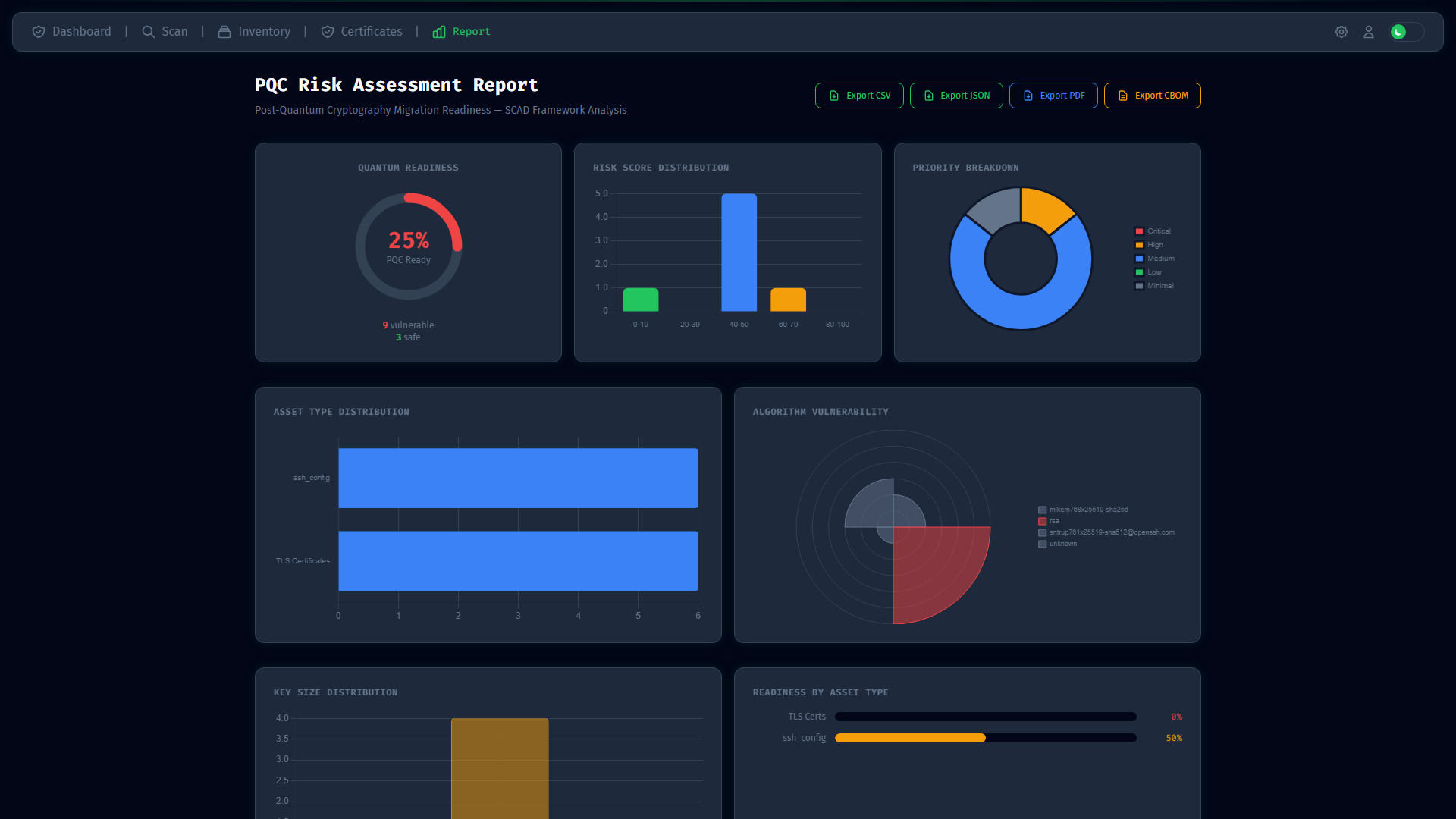
Task: Click the Scan magnifier icon
Action: coord(149,32)
